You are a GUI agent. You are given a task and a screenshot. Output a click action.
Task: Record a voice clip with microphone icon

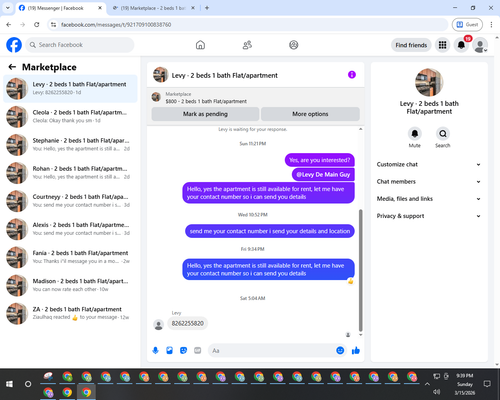coord(155,350)
